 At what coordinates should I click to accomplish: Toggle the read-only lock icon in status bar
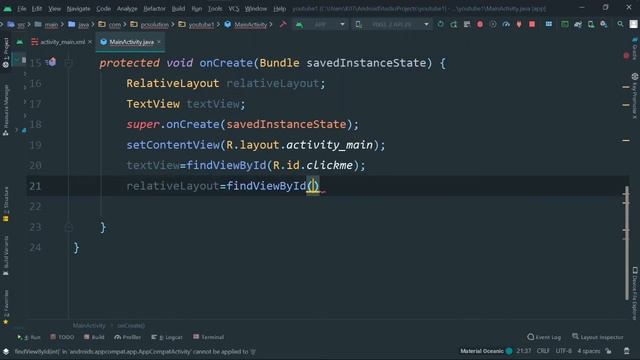(x=609, y=351)
